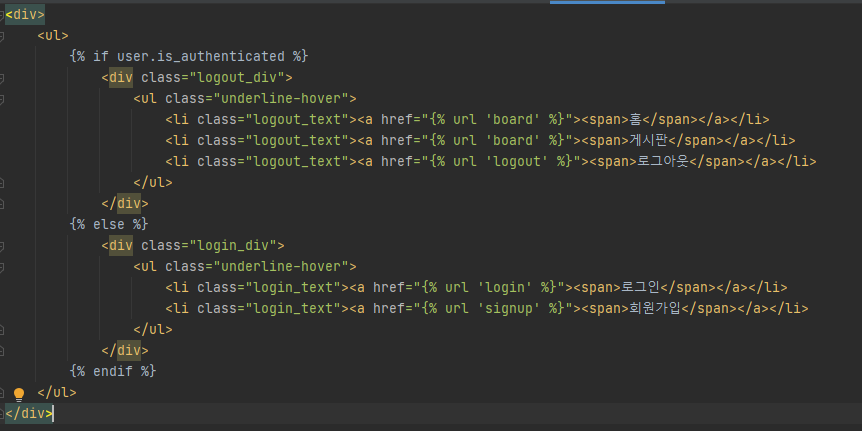Collapse the fold marker beside login_div line

[x=2, y=246]
